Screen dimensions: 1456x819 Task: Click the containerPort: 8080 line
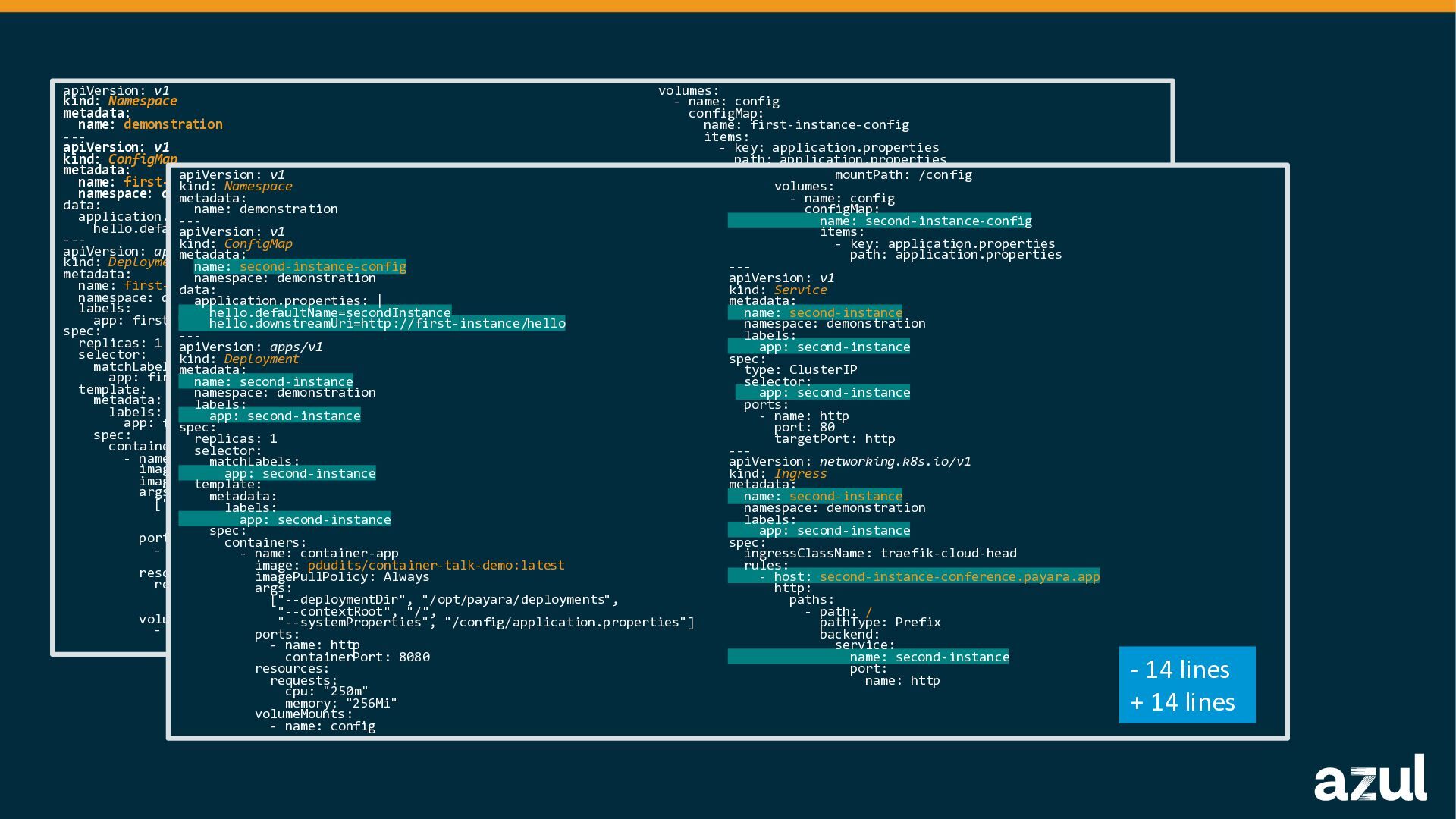point(357,657)
